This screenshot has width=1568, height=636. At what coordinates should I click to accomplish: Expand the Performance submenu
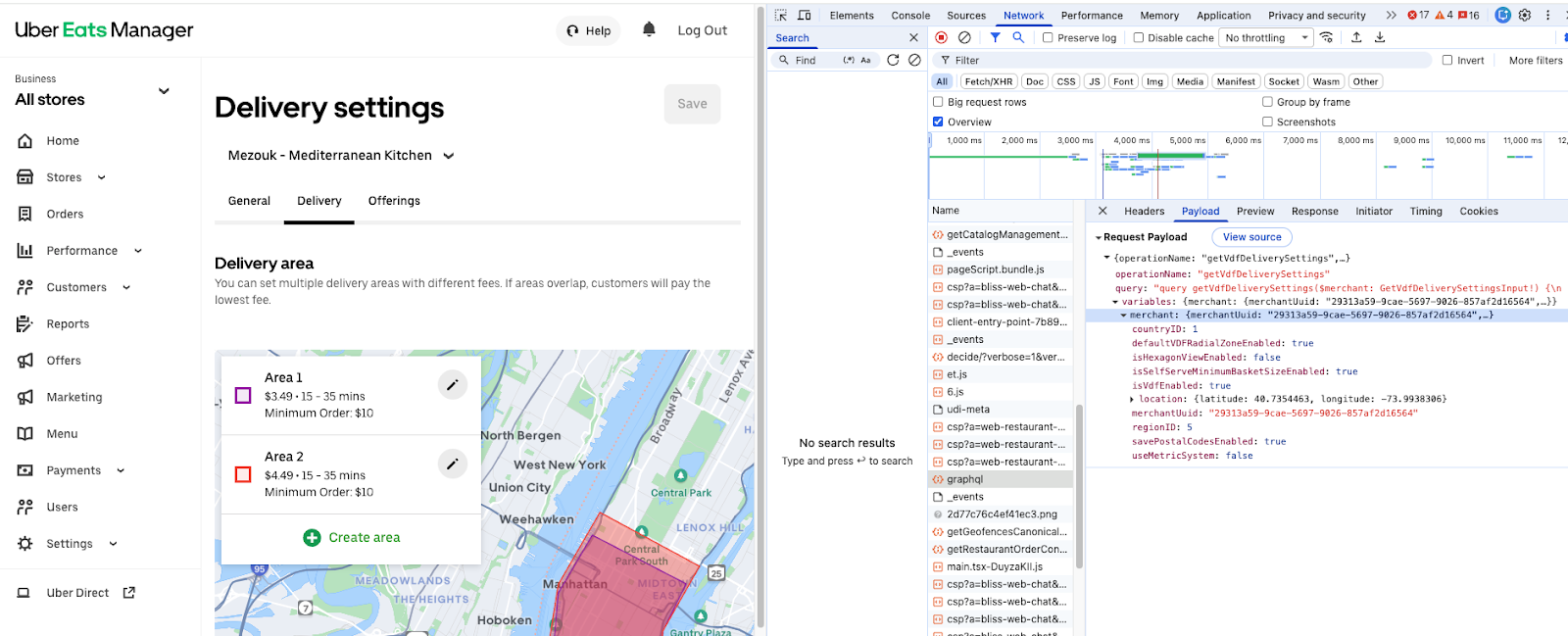tap(138, 251)
